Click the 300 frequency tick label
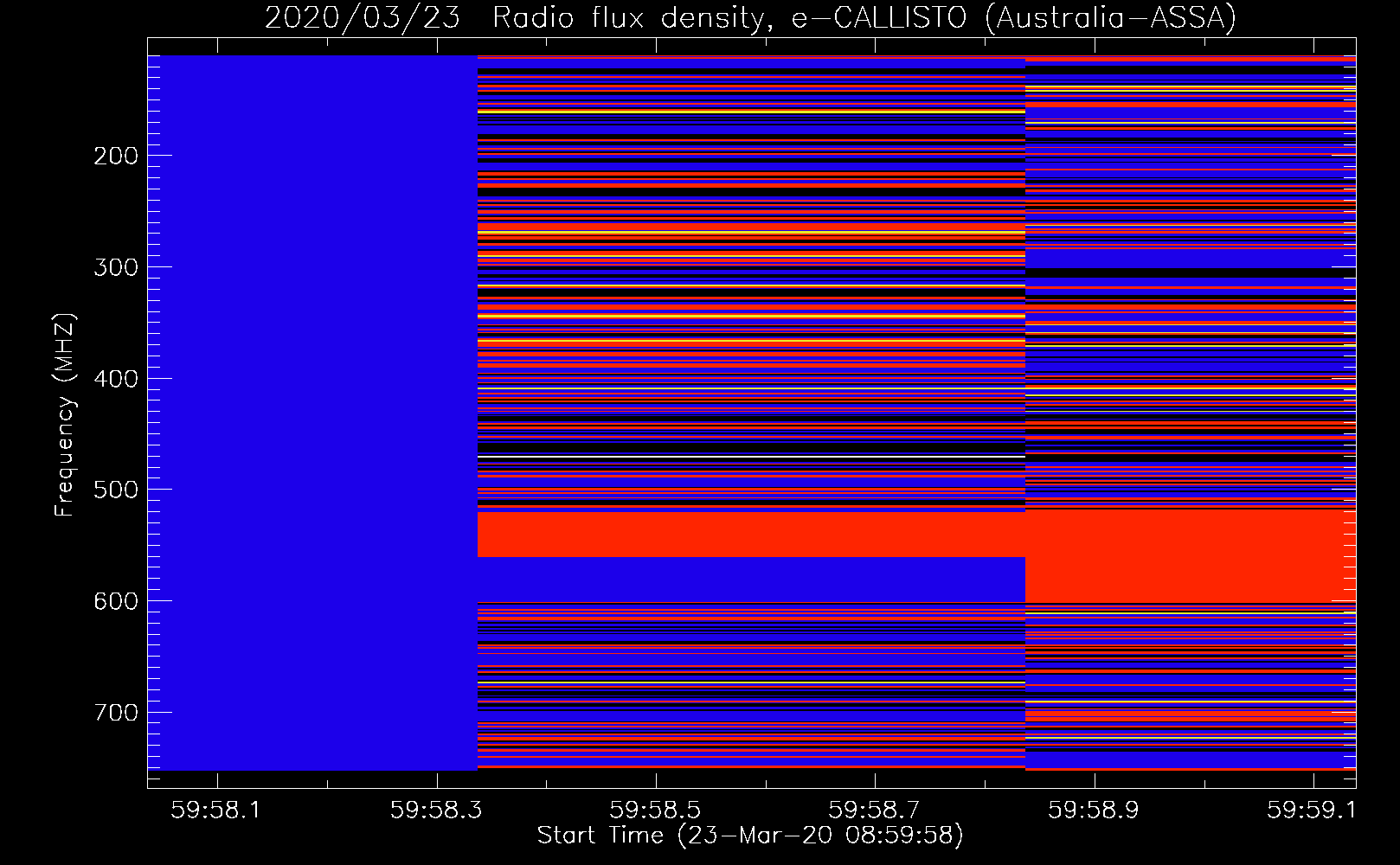 [x=116, y=267]
